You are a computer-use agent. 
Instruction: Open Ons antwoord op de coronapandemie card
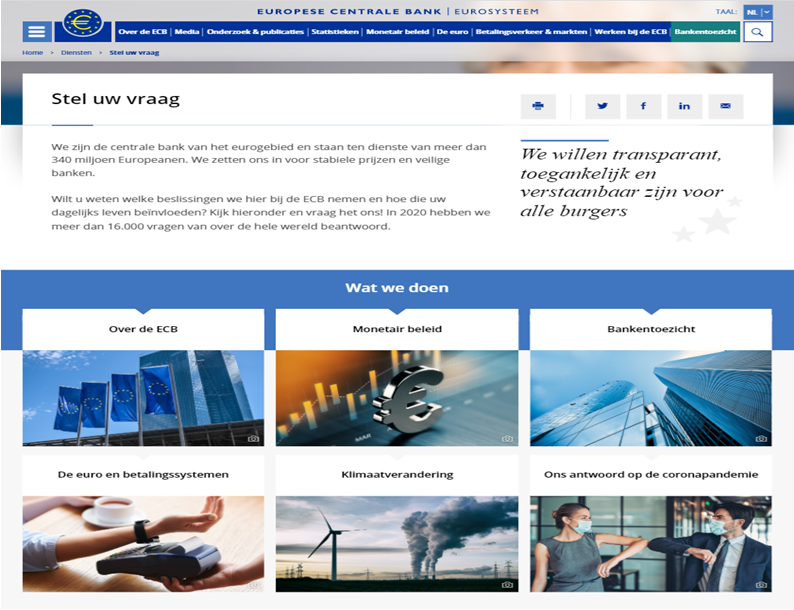coord(651,474)
